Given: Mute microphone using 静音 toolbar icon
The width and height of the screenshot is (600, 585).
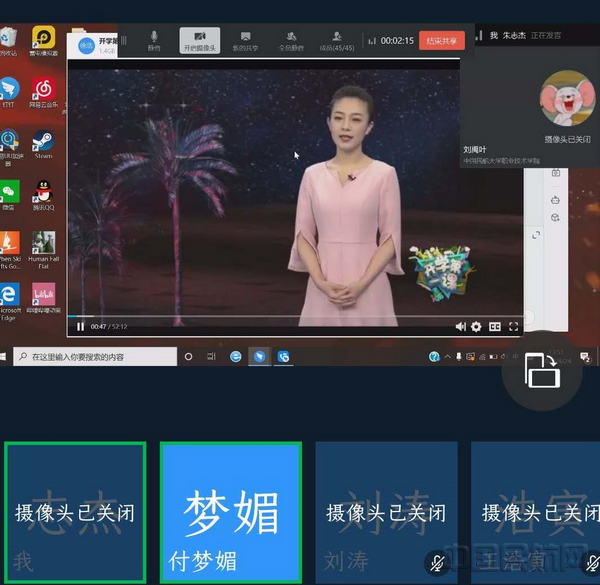Looking at the screenshot, I should tap(154, 40).
